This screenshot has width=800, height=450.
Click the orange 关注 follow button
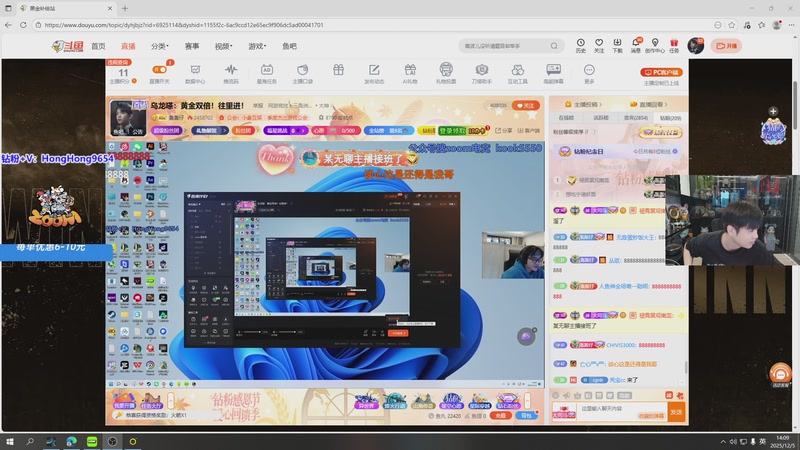526,106
